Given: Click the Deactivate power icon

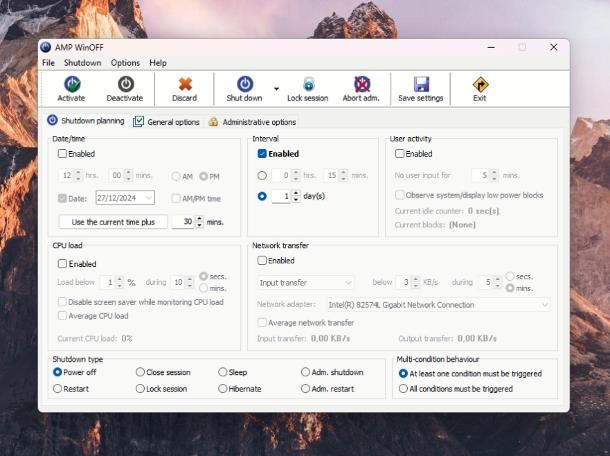Looking at the screenshot, I should pyautogui.click(x=126, y=84).
